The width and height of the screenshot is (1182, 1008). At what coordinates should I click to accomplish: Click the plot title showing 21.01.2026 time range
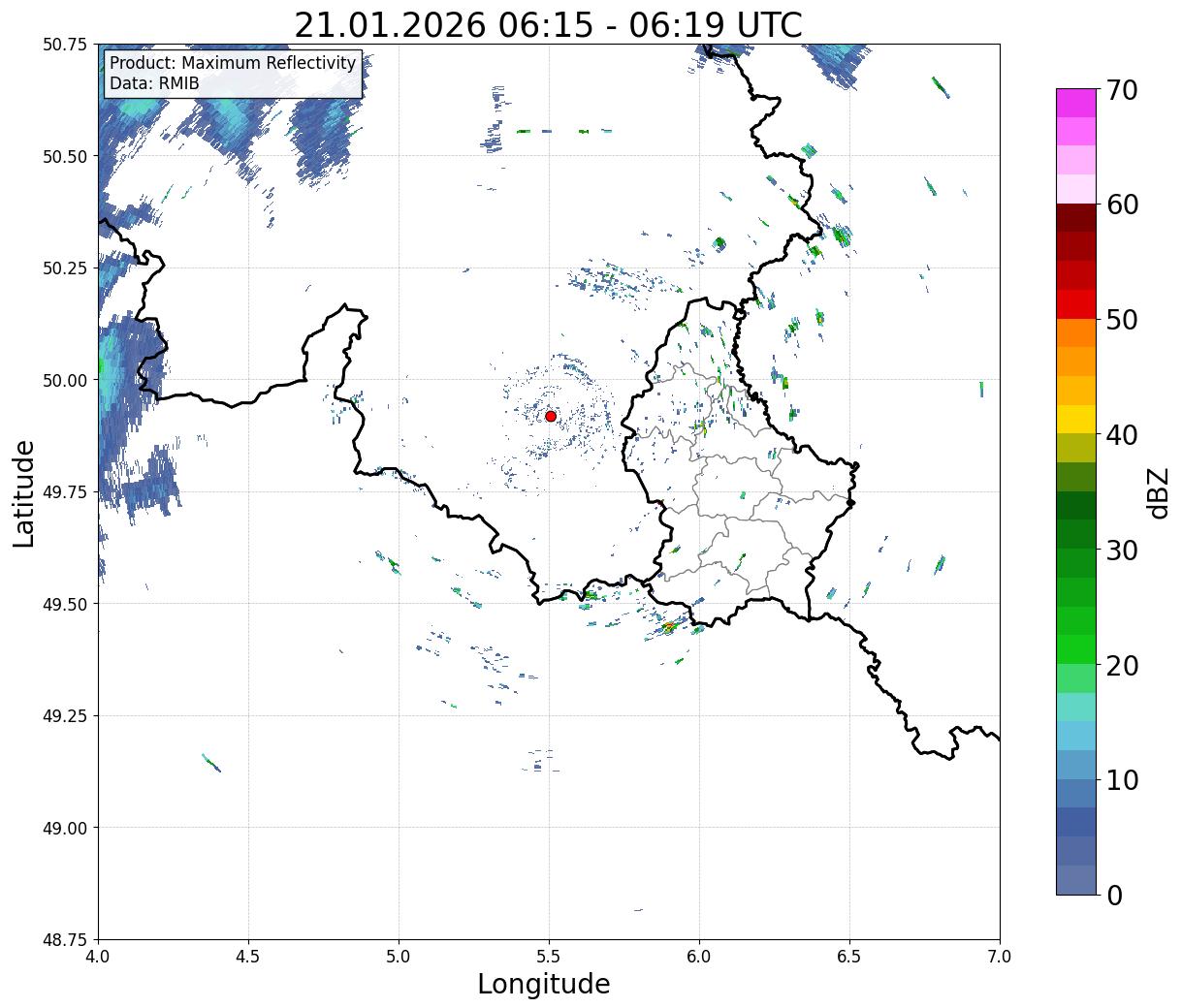(548, 25)
